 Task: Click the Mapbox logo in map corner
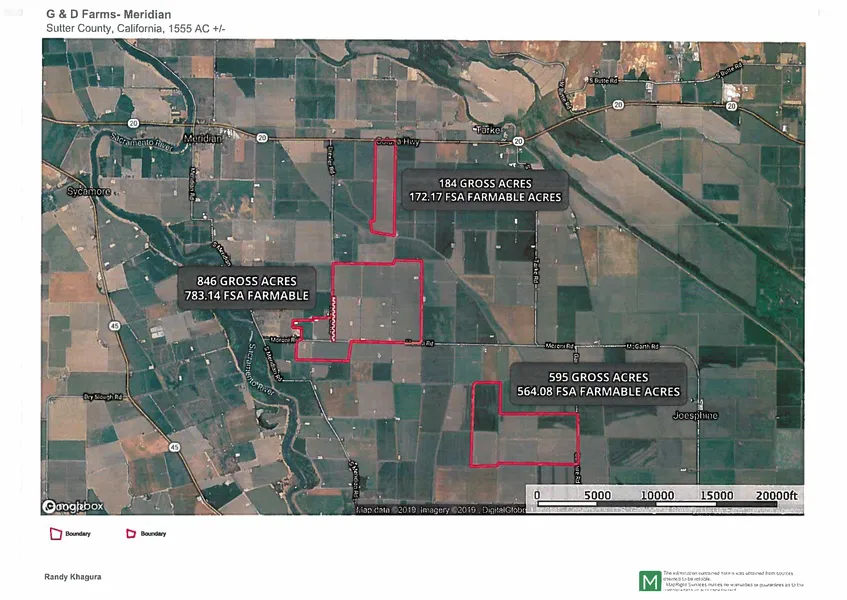tap(74, 507)
